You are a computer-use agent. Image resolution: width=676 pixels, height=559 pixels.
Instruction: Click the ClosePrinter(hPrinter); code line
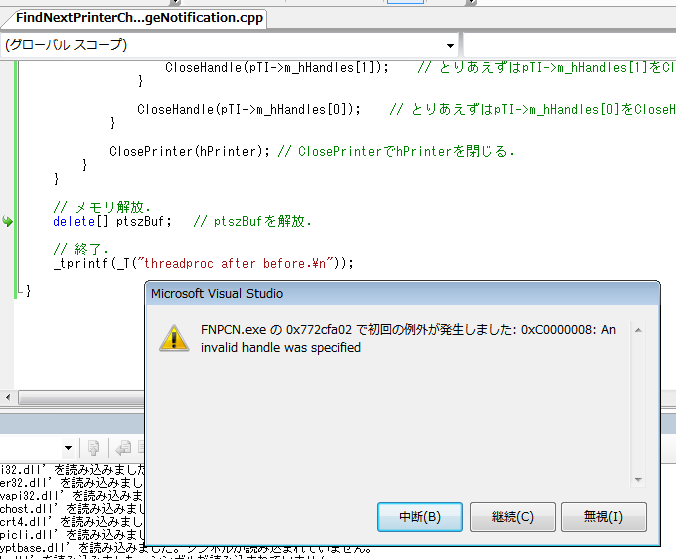pos(189,151)
